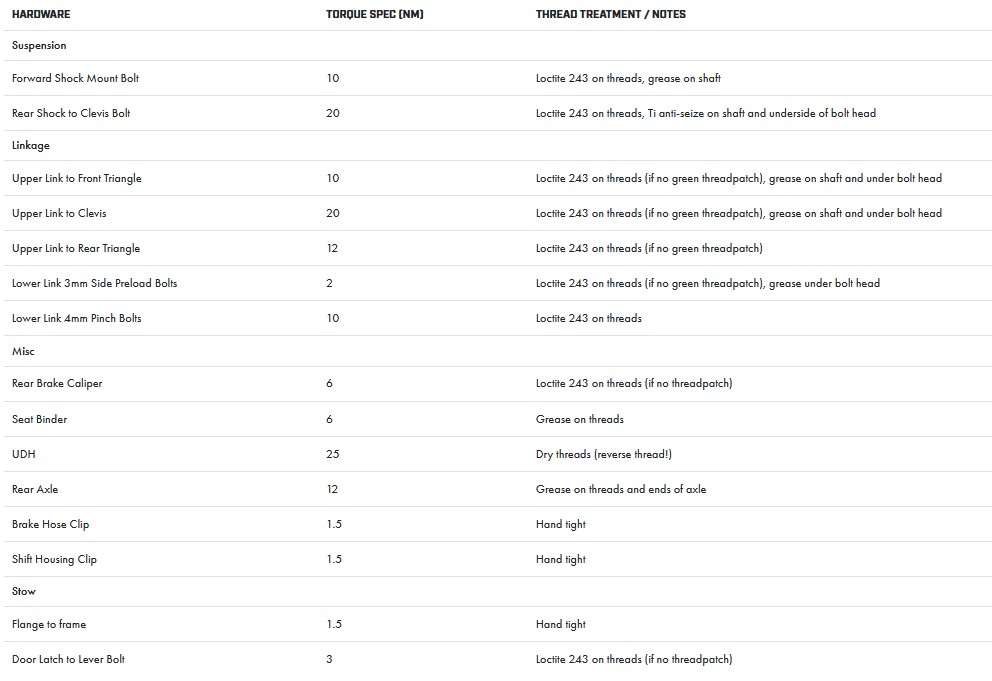Select the Flange to frame row label
The image size is (992, 681).
pyautogui.click(x=49, y=624)
